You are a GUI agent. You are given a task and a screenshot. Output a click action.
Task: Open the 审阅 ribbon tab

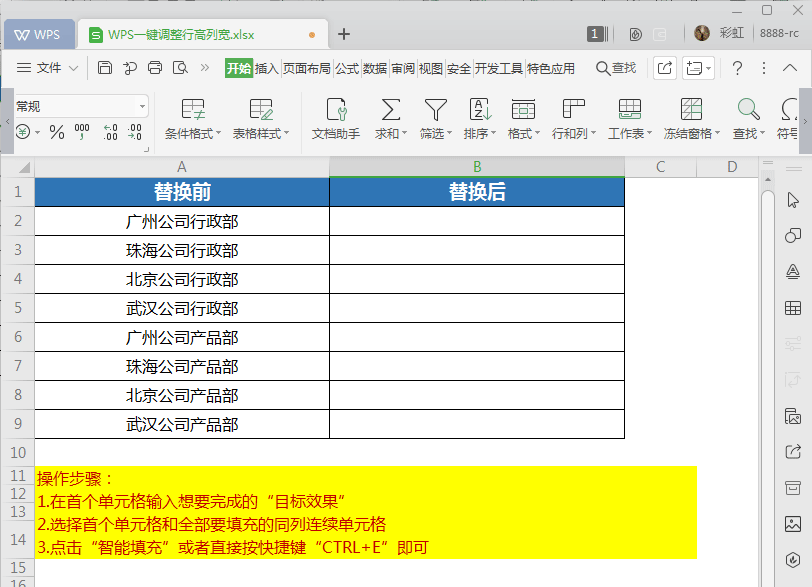[x=403, y=68]
